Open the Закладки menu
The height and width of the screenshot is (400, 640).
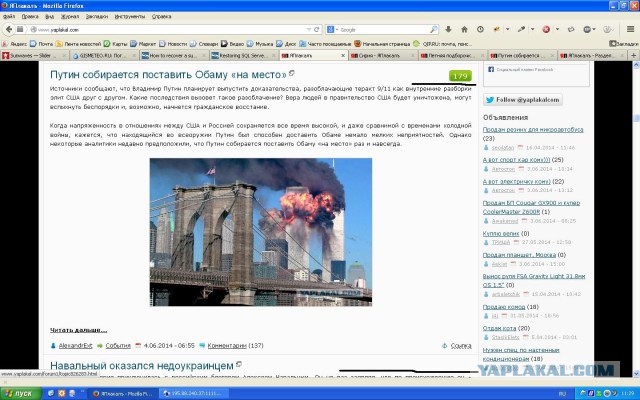(x=97, y=16)
